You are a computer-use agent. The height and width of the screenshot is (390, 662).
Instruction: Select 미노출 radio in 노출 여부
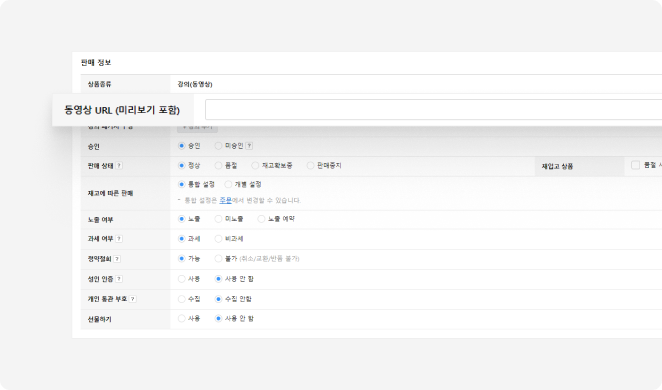[x=218, y=219]
